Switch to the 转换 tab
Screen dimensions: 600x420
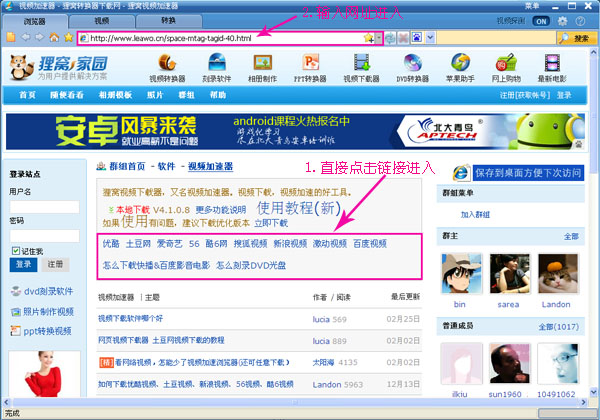pos(169,21)
